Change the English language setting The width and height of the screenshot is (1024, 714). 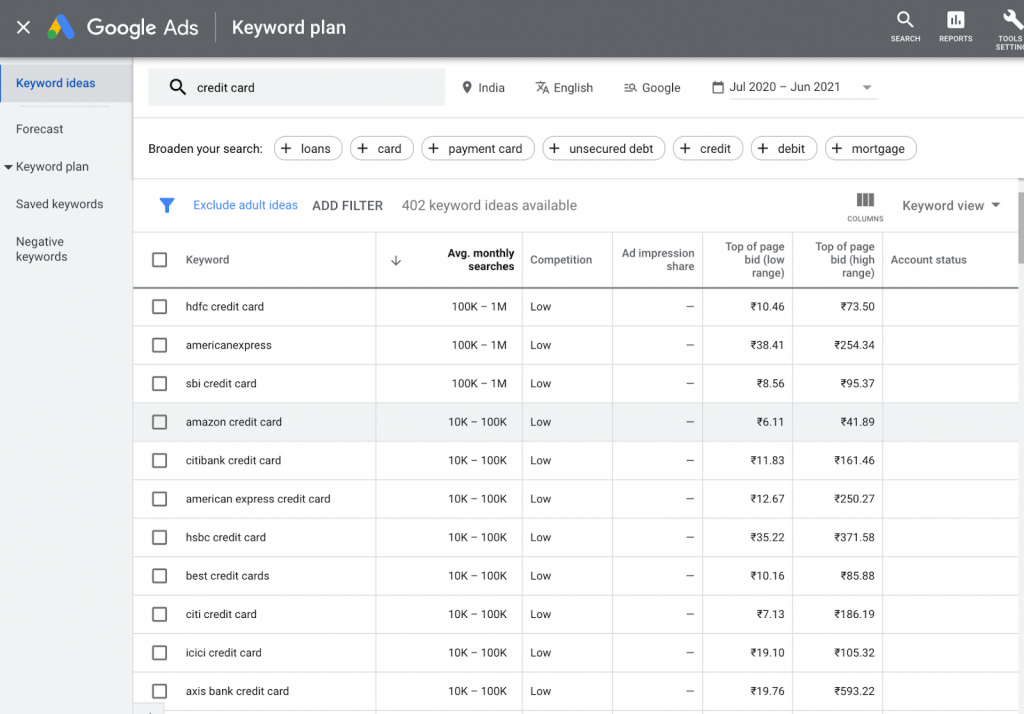click(x=564, y=88)
